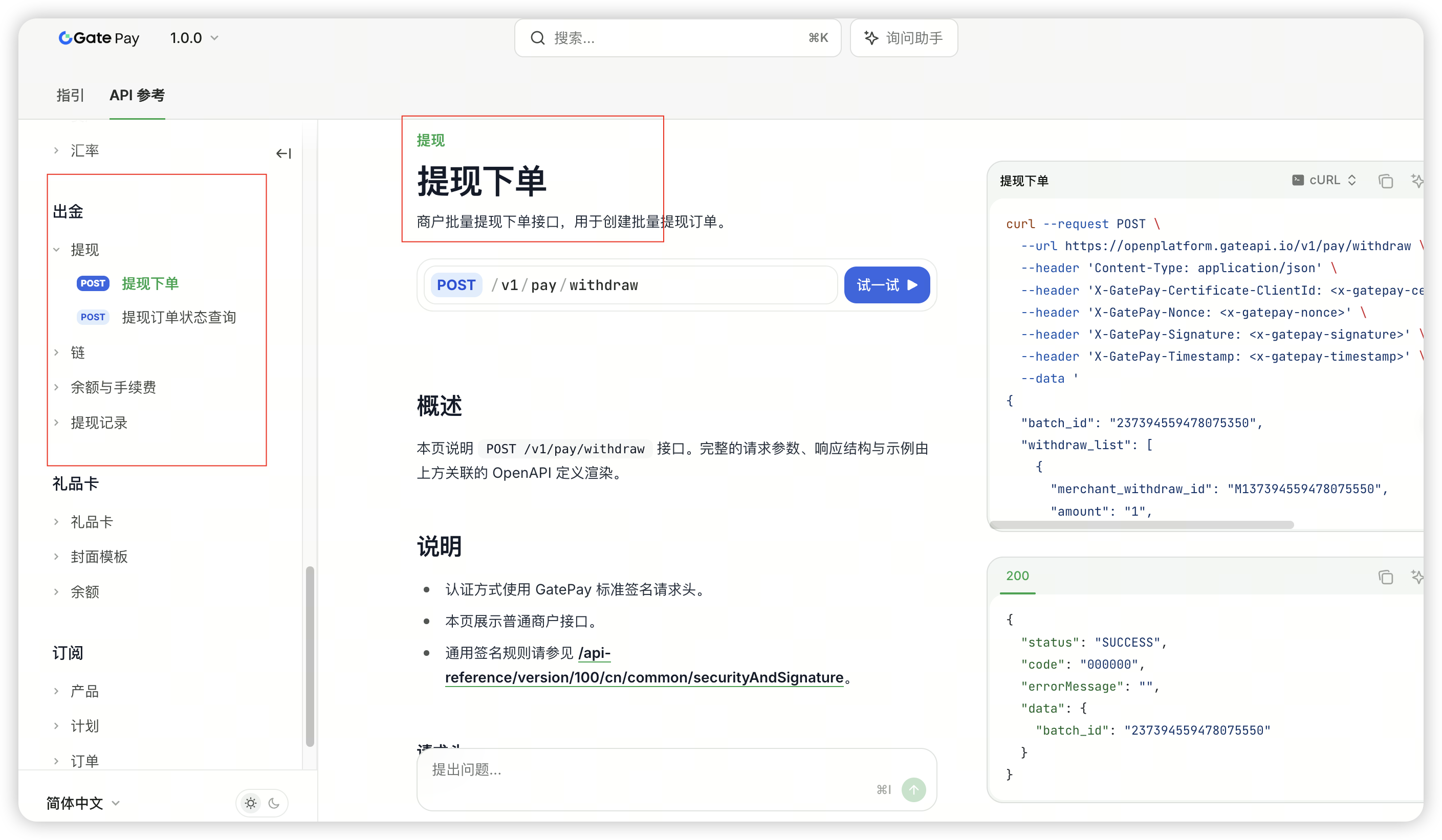
Task: Expand the 余额 sidebar group
Action: (x=56, y=592)
